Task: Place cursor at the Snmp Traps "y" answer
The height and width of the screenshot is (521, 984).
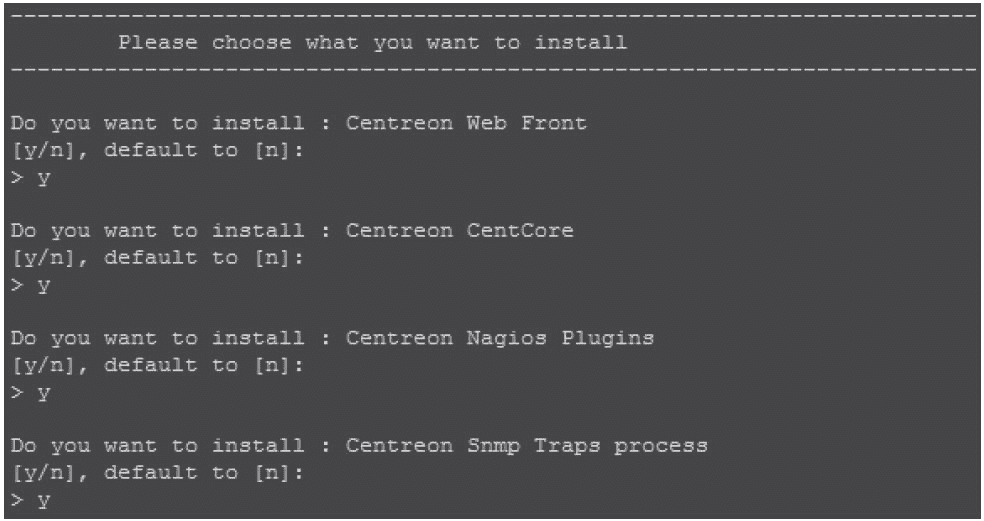Action: [x=43, y=501]
